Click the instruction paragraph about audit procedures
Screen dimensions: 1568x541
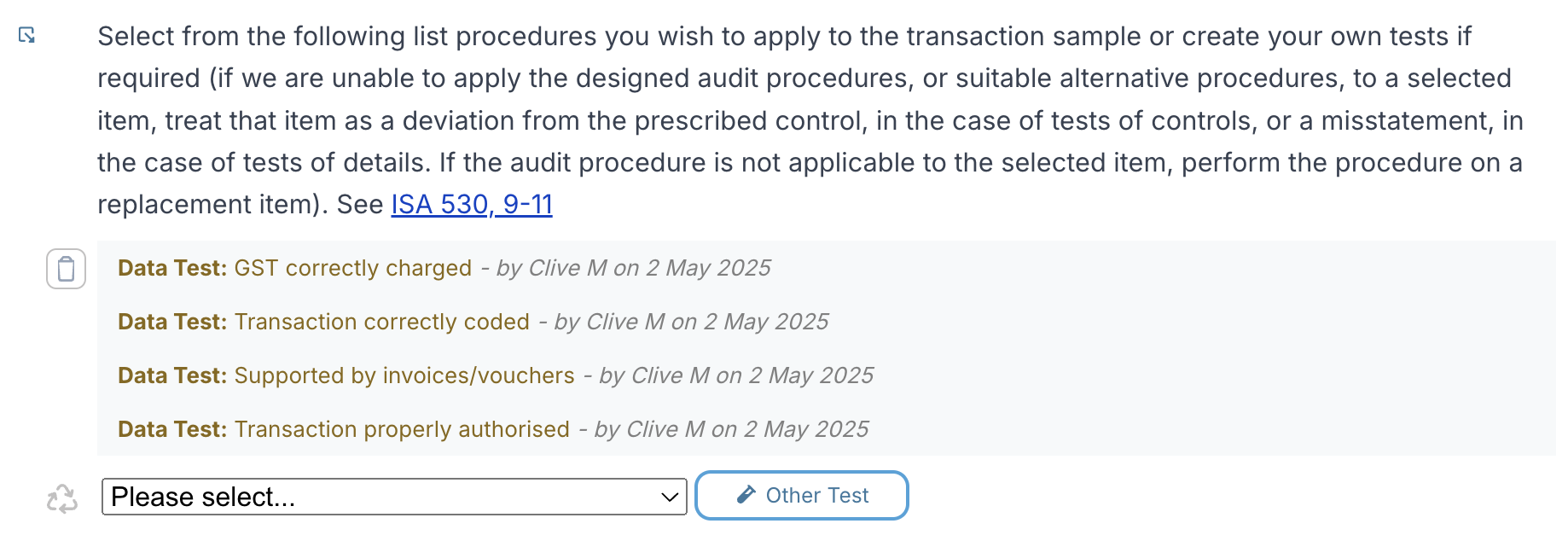810,120
